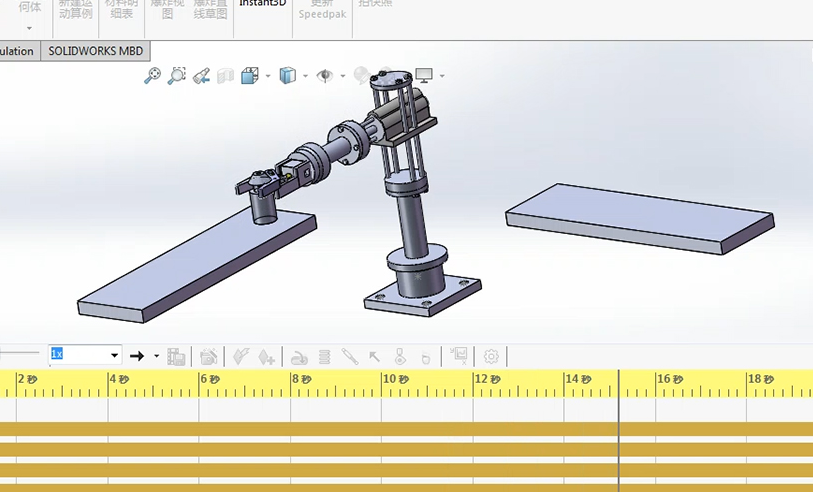
Task: Click the 14 秒 mark on timeline ruler
Action: pos(579,379)
